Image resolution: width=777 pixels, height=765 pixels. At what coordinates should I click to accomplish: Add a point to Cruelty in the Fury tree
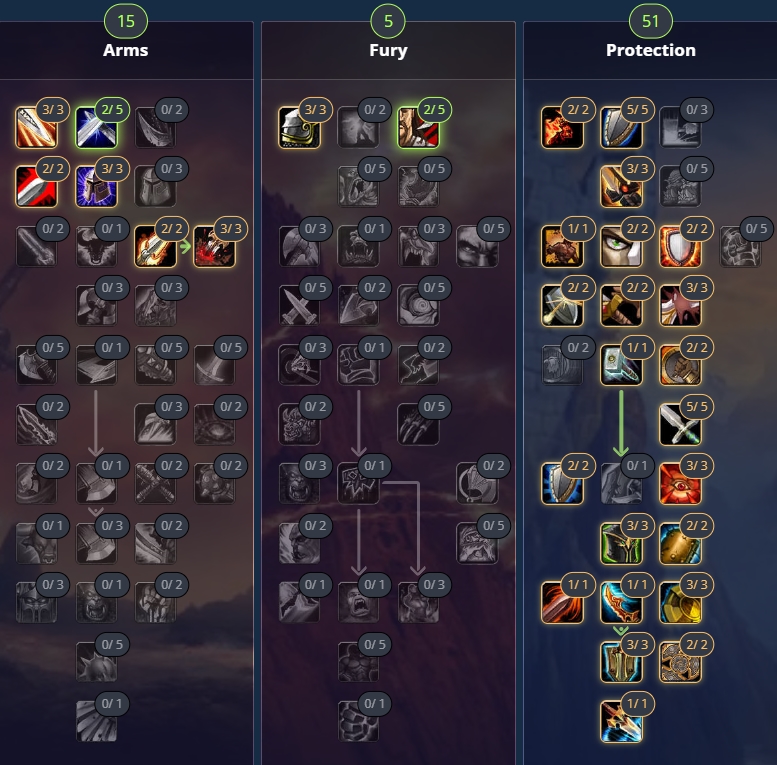[x=418, y=127]
